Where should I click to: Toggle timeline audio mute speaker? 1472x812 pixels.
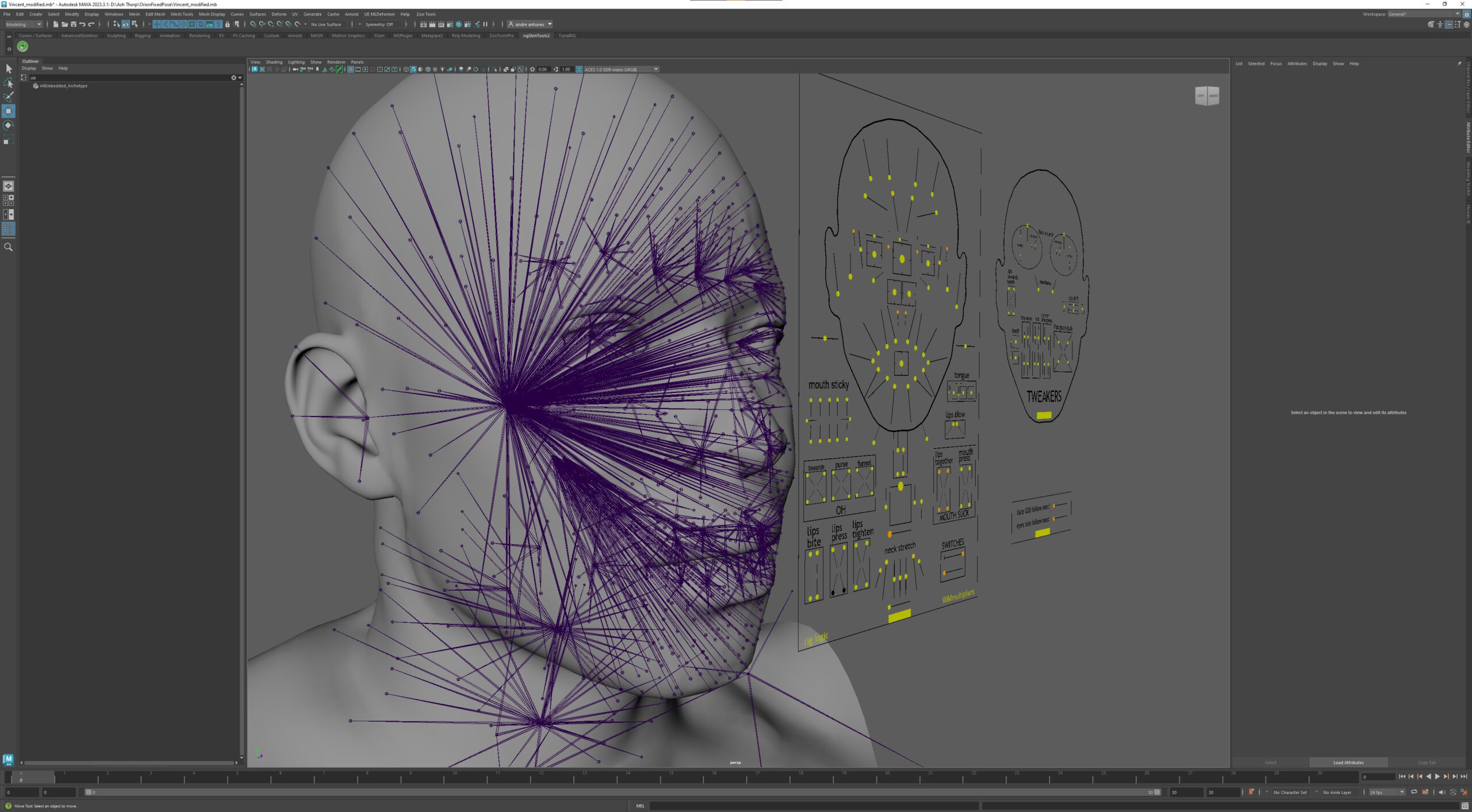tap(1442, 792)
